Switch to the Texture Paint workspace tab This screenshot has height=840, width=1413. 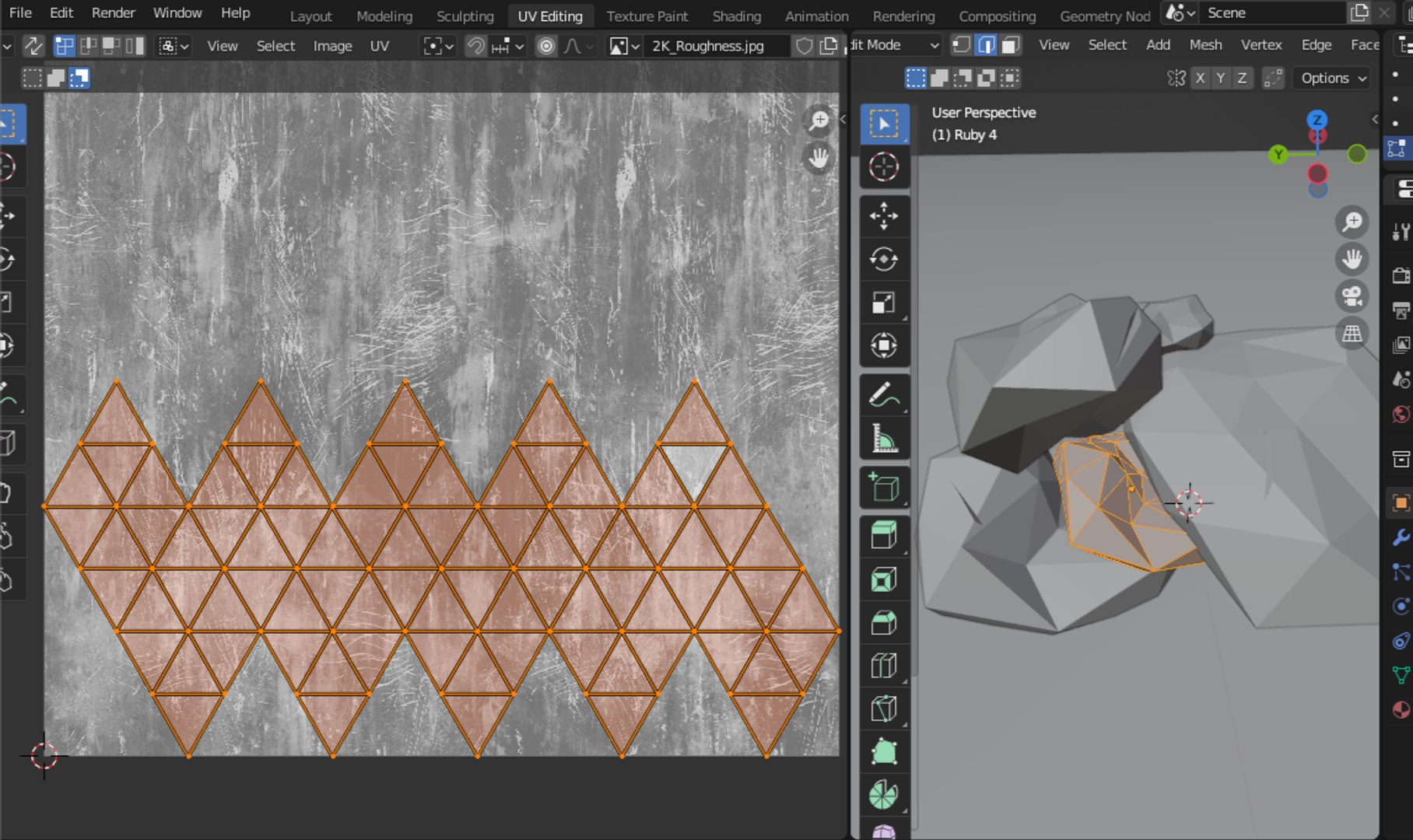point(647,16)
